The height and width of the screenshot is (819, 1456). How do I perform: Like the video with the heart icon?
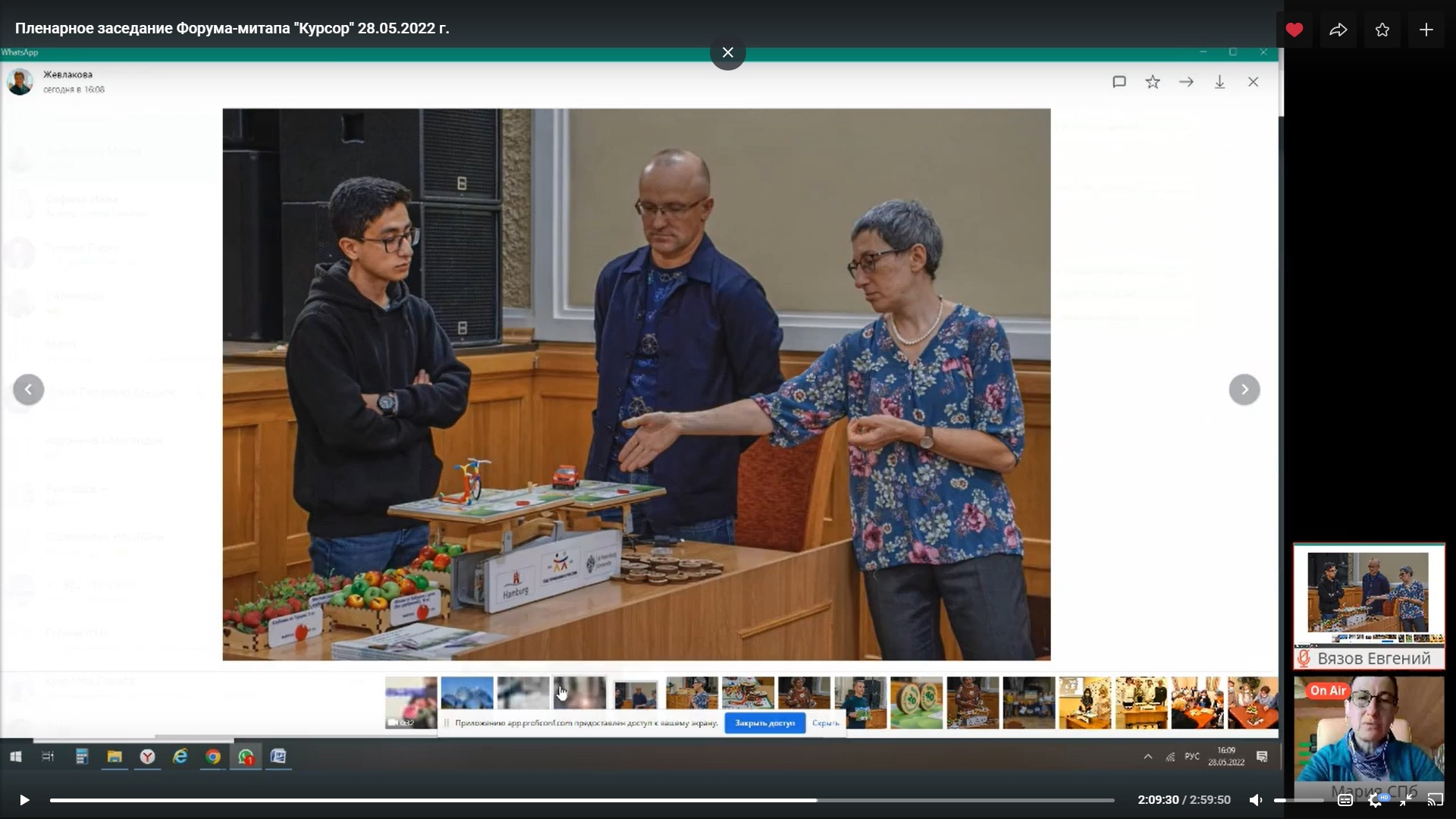point(1294,30)
